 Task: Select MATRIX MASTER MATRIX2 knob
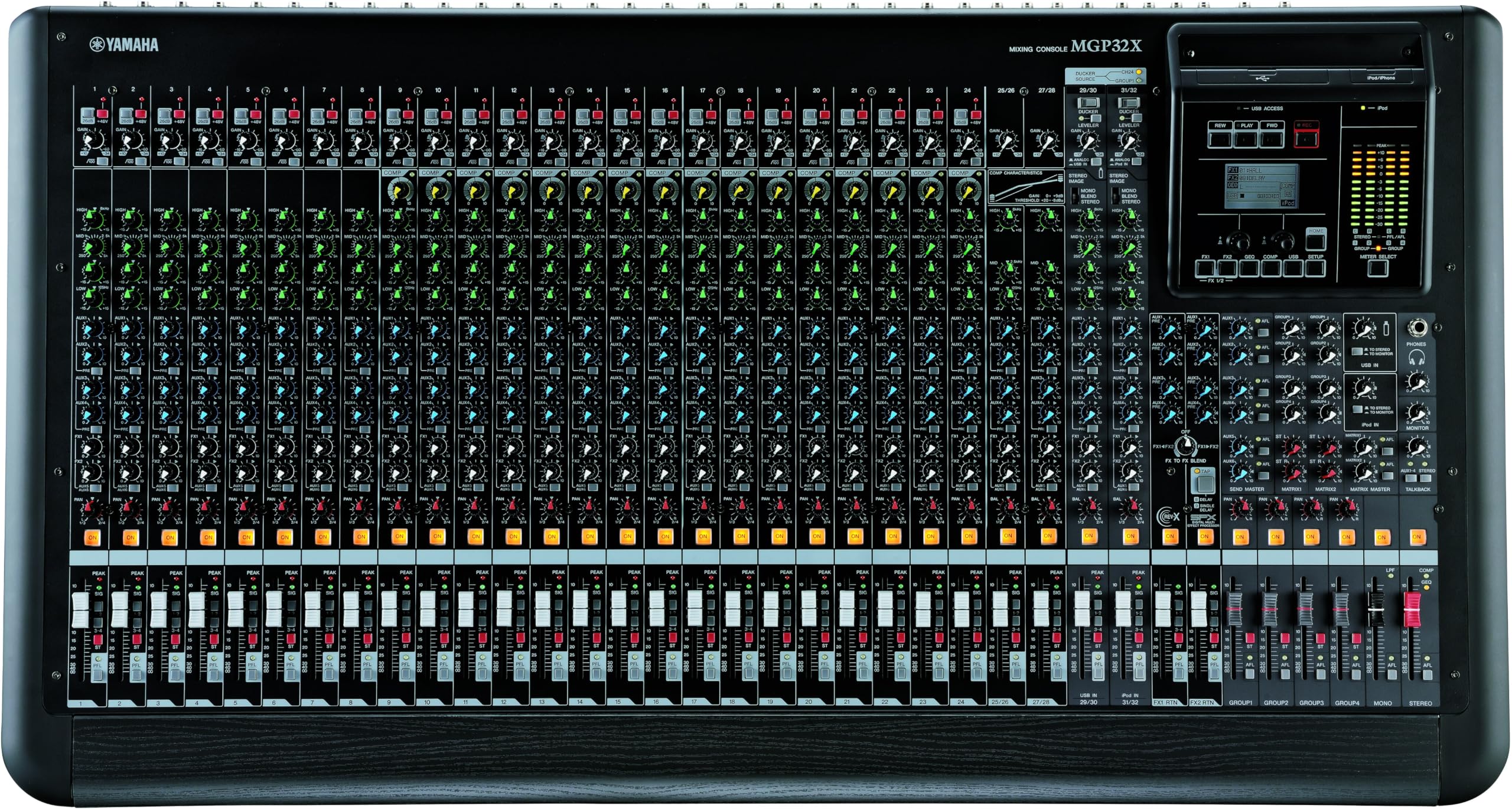[1364, 471]
